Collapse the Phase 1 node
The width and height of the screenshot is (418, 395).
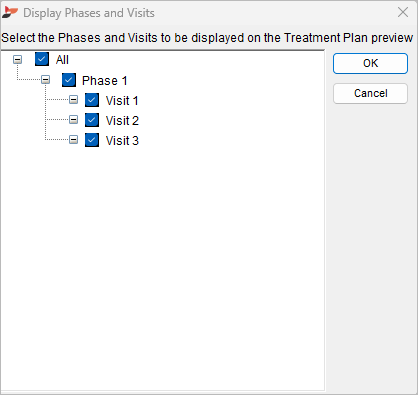coord(45,80)
